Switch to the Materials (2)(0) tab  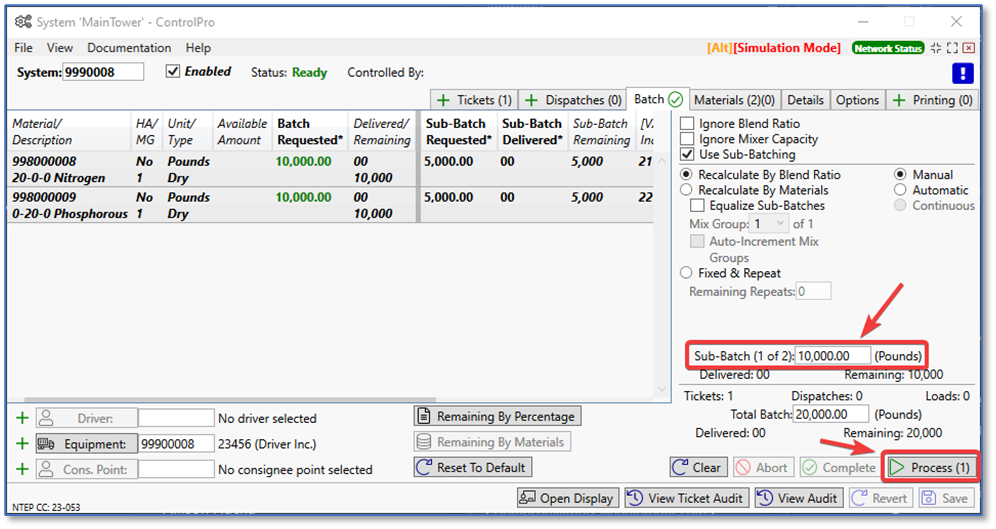[x=734, y=100]
